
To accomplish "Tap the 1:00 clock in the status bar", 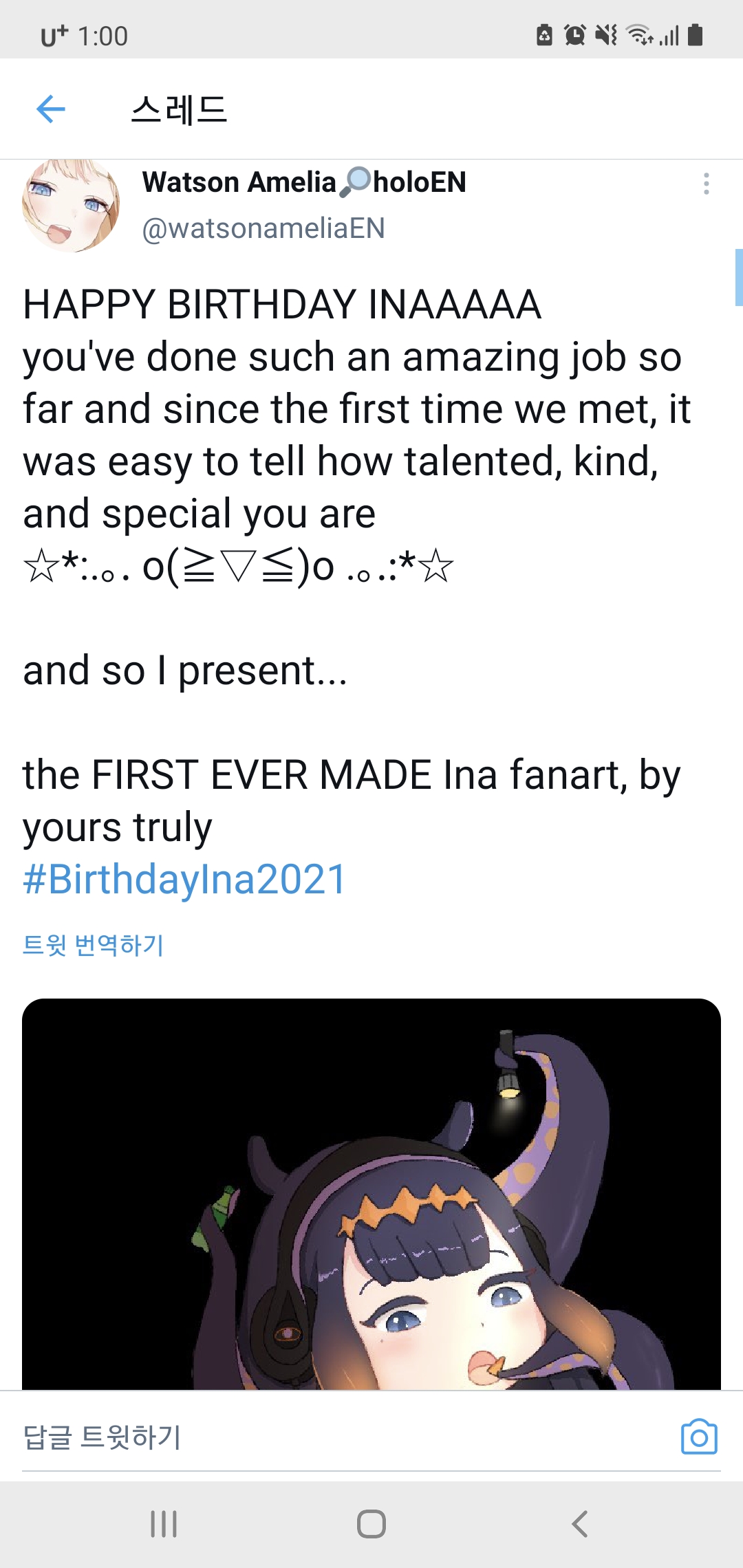I will point(103,36).
